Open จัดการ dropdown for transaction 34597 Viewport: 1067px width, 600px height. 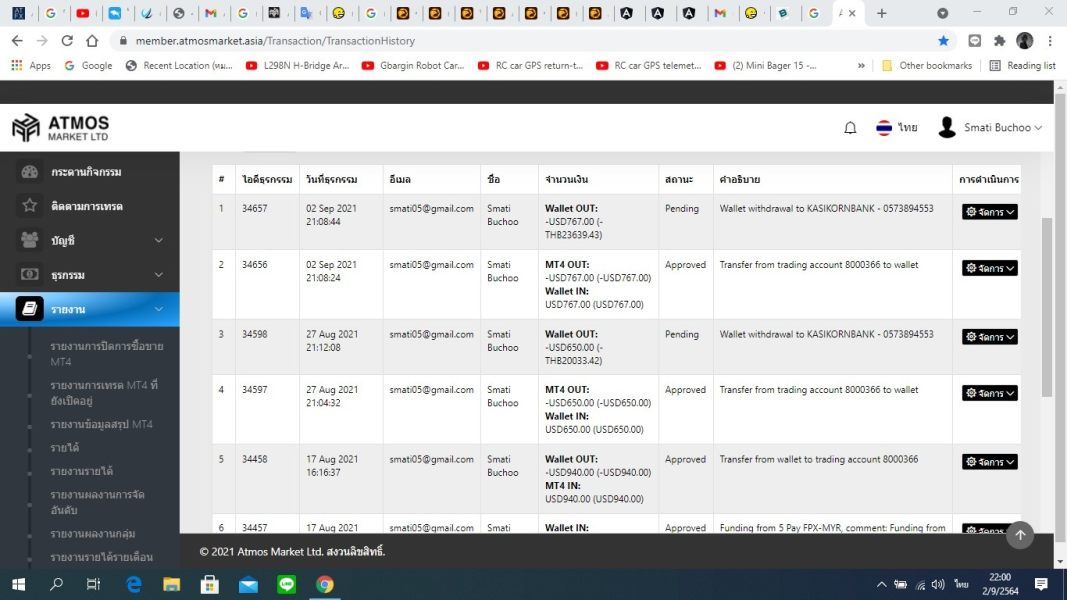(x=989, y=393)
